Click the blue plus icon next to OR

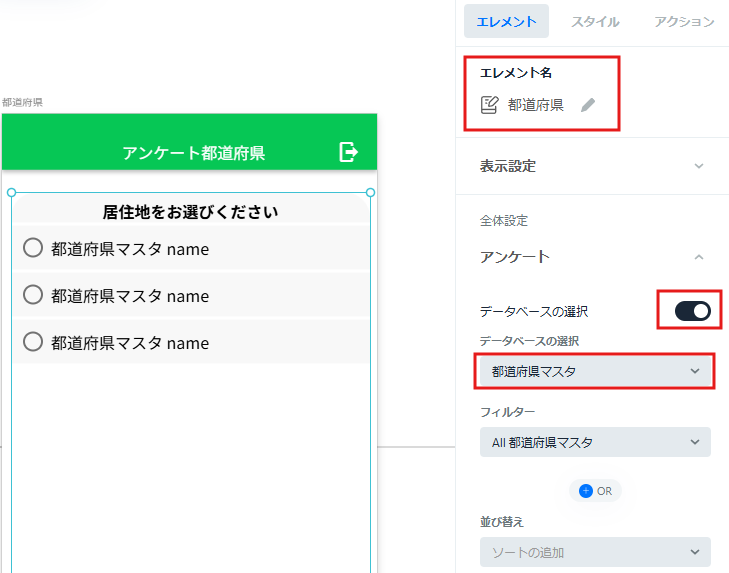586,491
